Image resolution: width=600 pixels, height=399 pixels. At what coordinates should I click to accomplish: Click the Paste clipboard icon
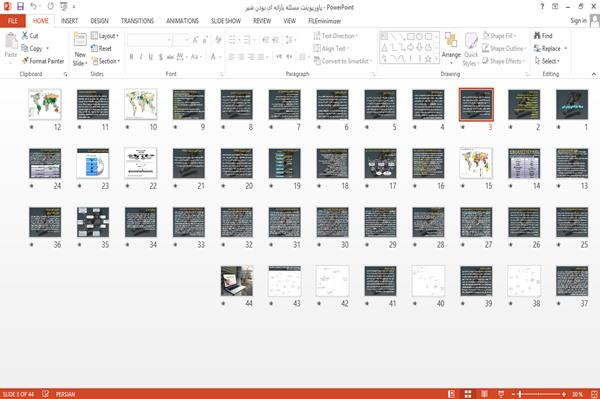click(x=11, y=41)
